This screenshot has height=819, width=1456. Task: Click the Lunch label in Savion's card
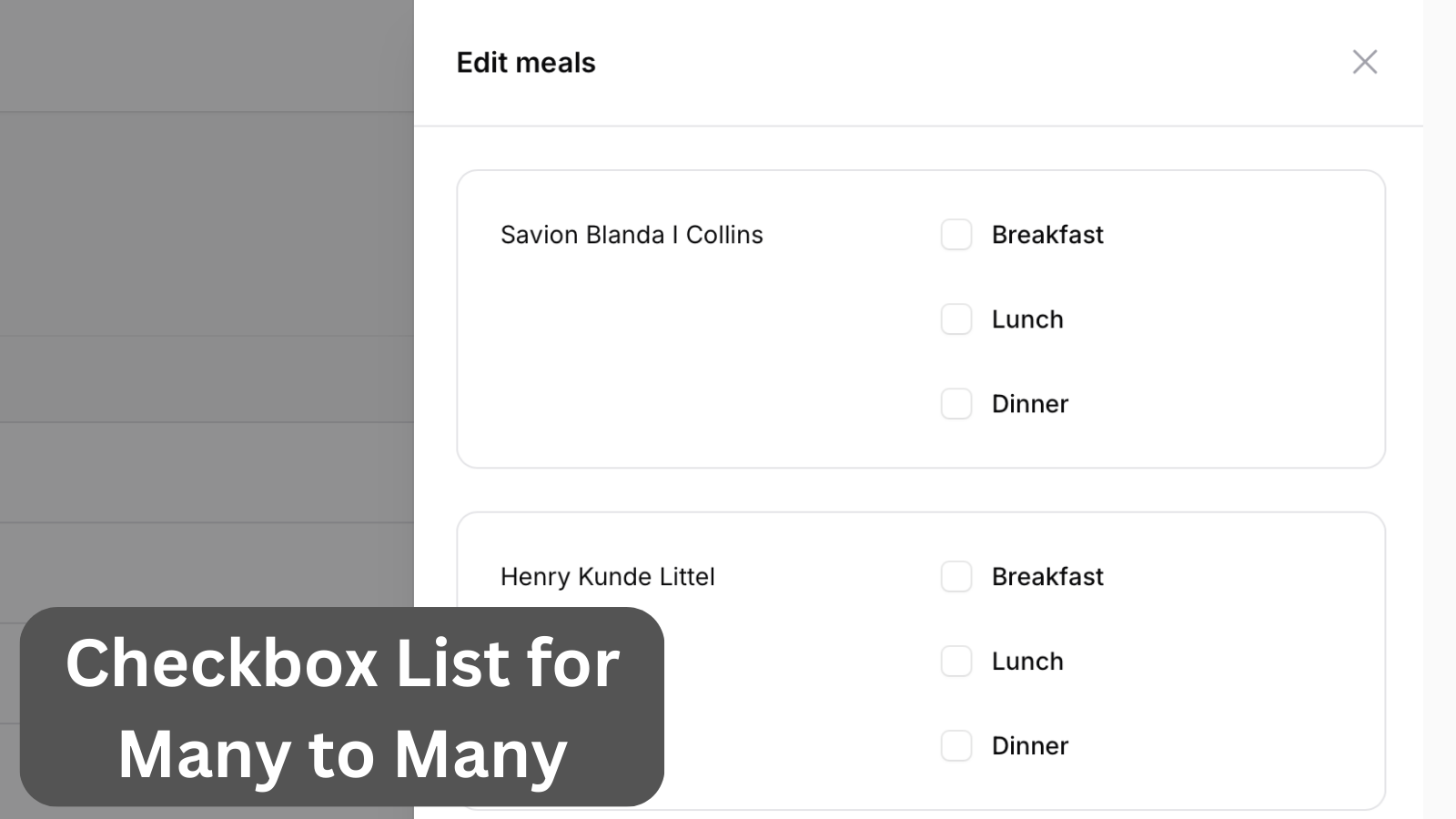click(x=1027, y=319)
